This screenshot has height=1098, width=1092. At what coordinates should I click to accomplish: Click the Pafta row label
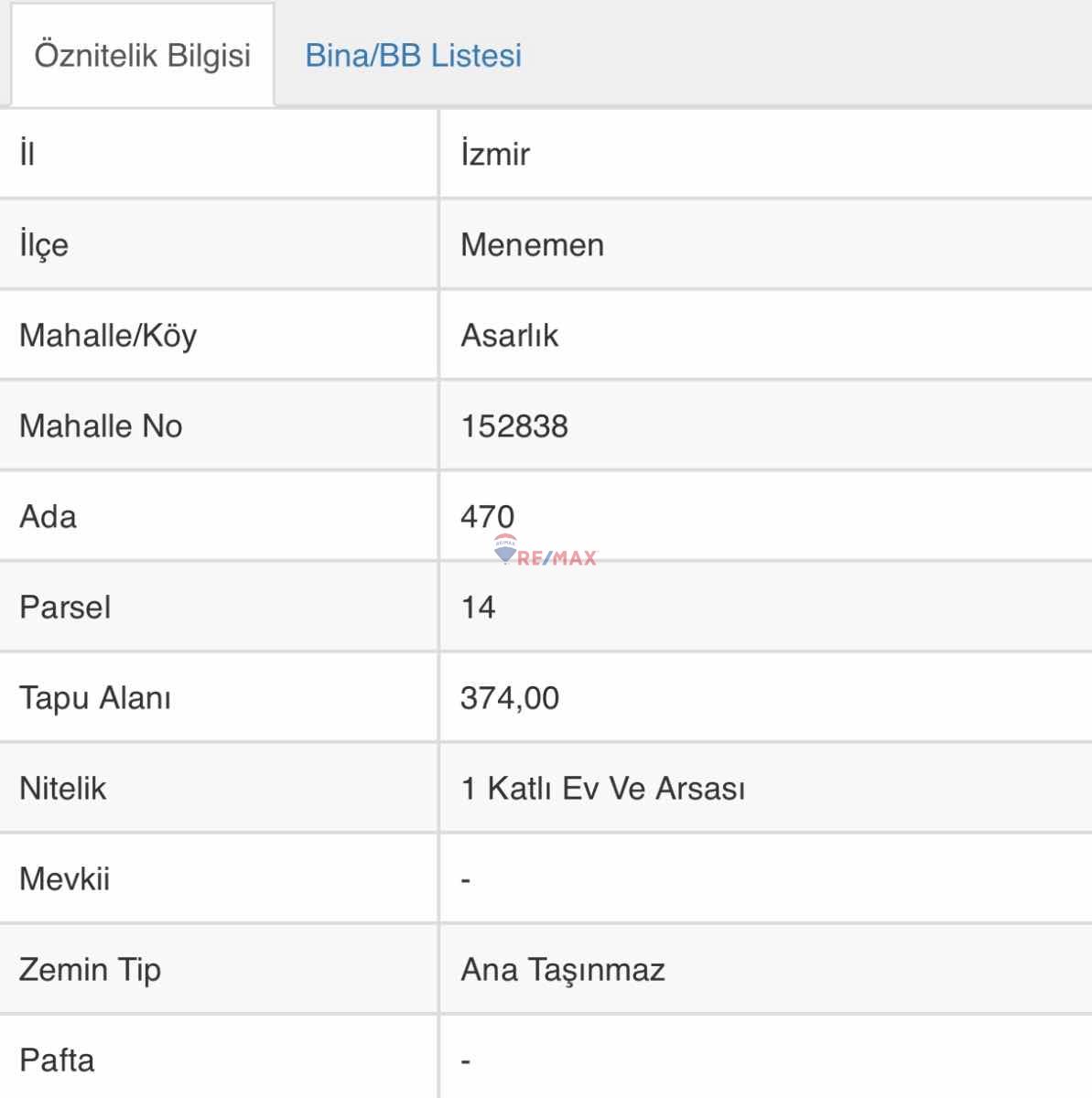(x=57, y=1060)
